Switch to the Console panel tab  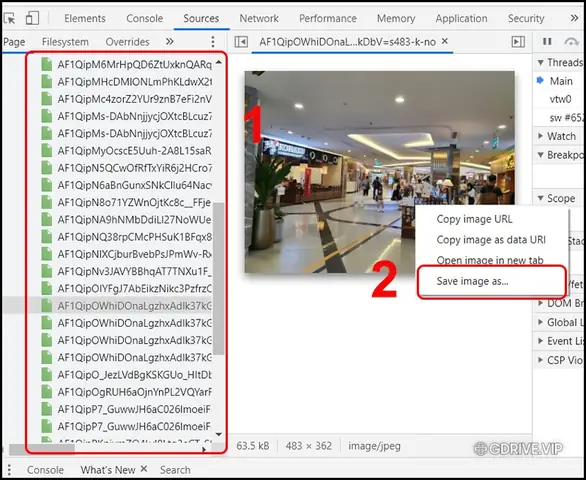click(x=144, y=18)
